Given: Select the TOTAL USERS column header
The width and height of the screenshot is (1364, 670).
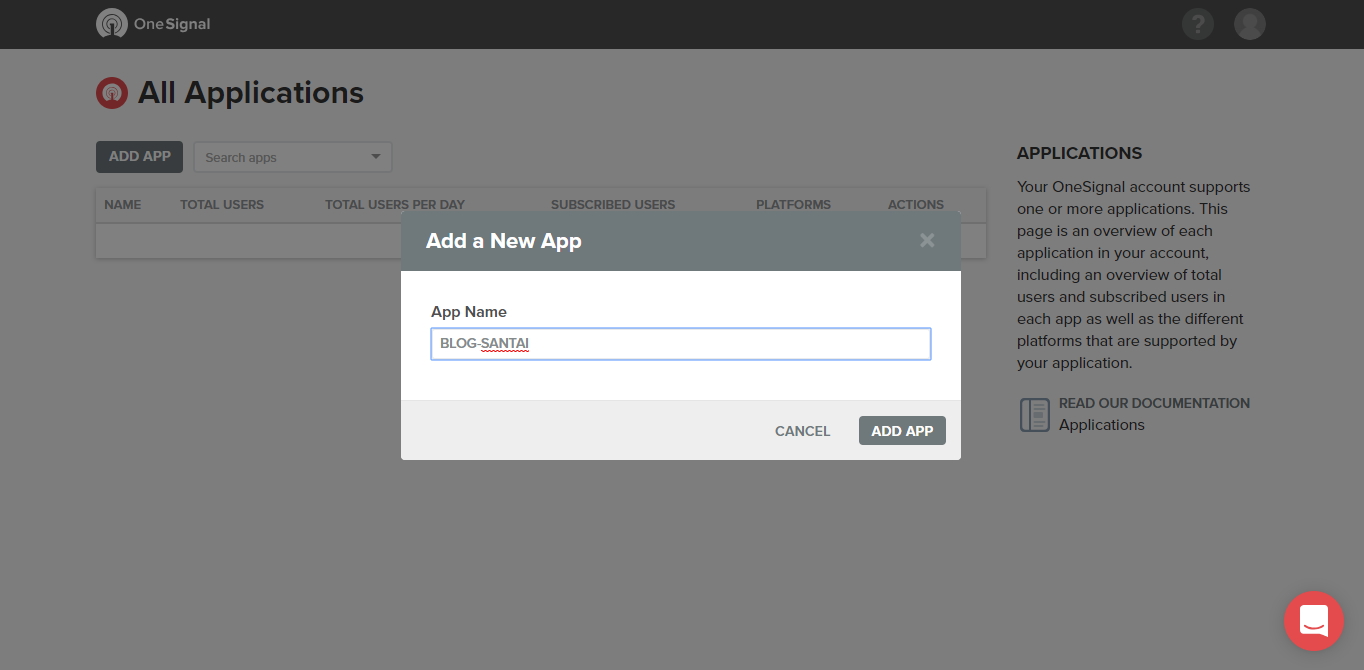Looking at the screenshot, I should click(x=221, y=204).
